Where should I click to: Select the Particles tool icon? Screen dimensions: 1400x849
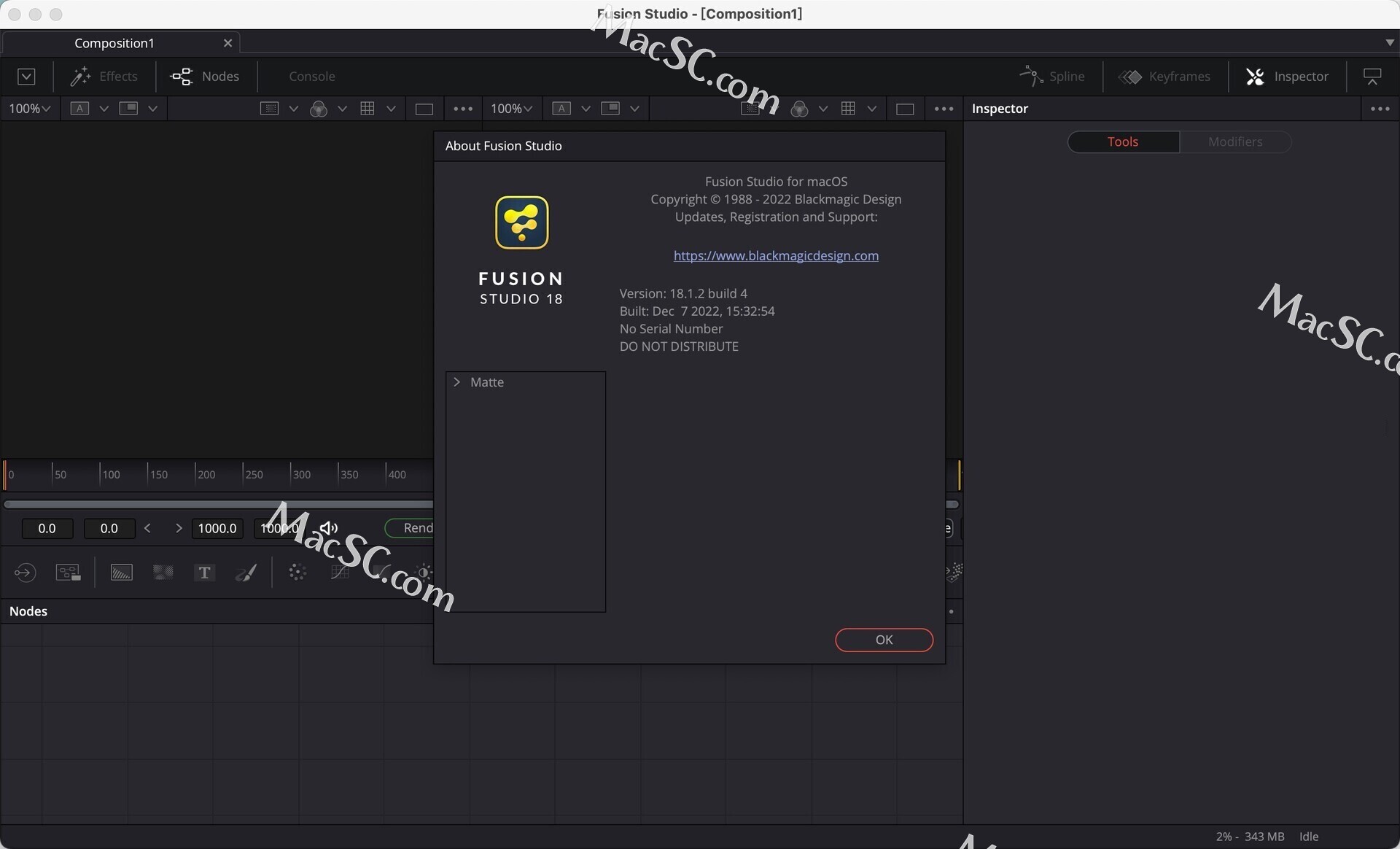click(297, 571)
